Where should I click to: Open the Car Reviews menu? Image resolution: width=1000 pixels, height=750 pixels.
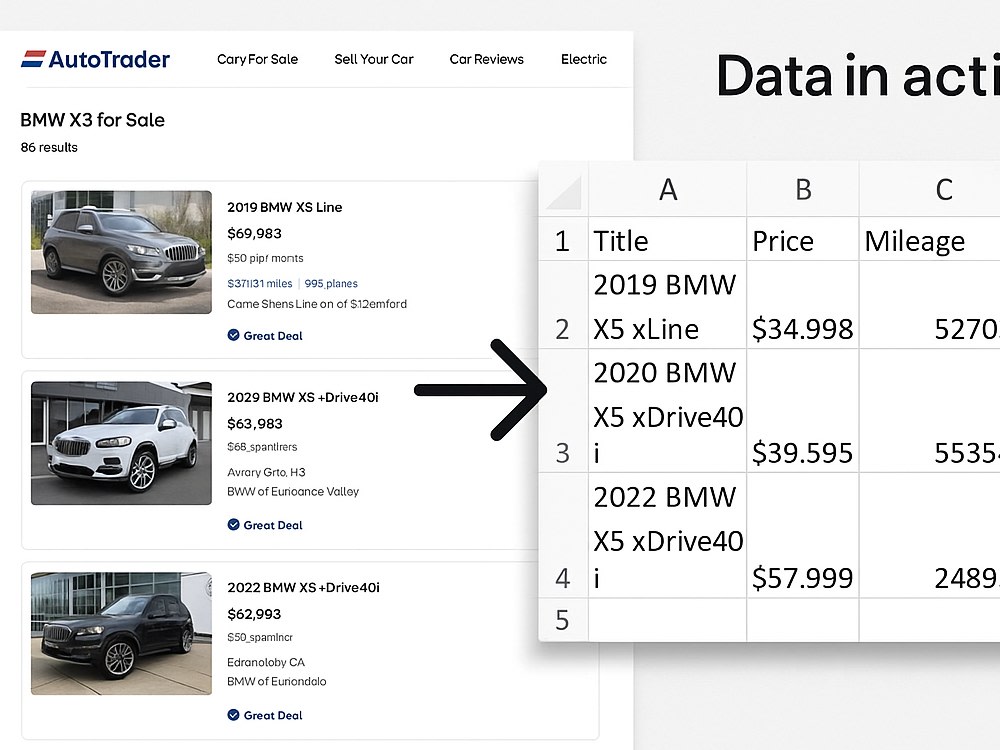click(487, 59)
